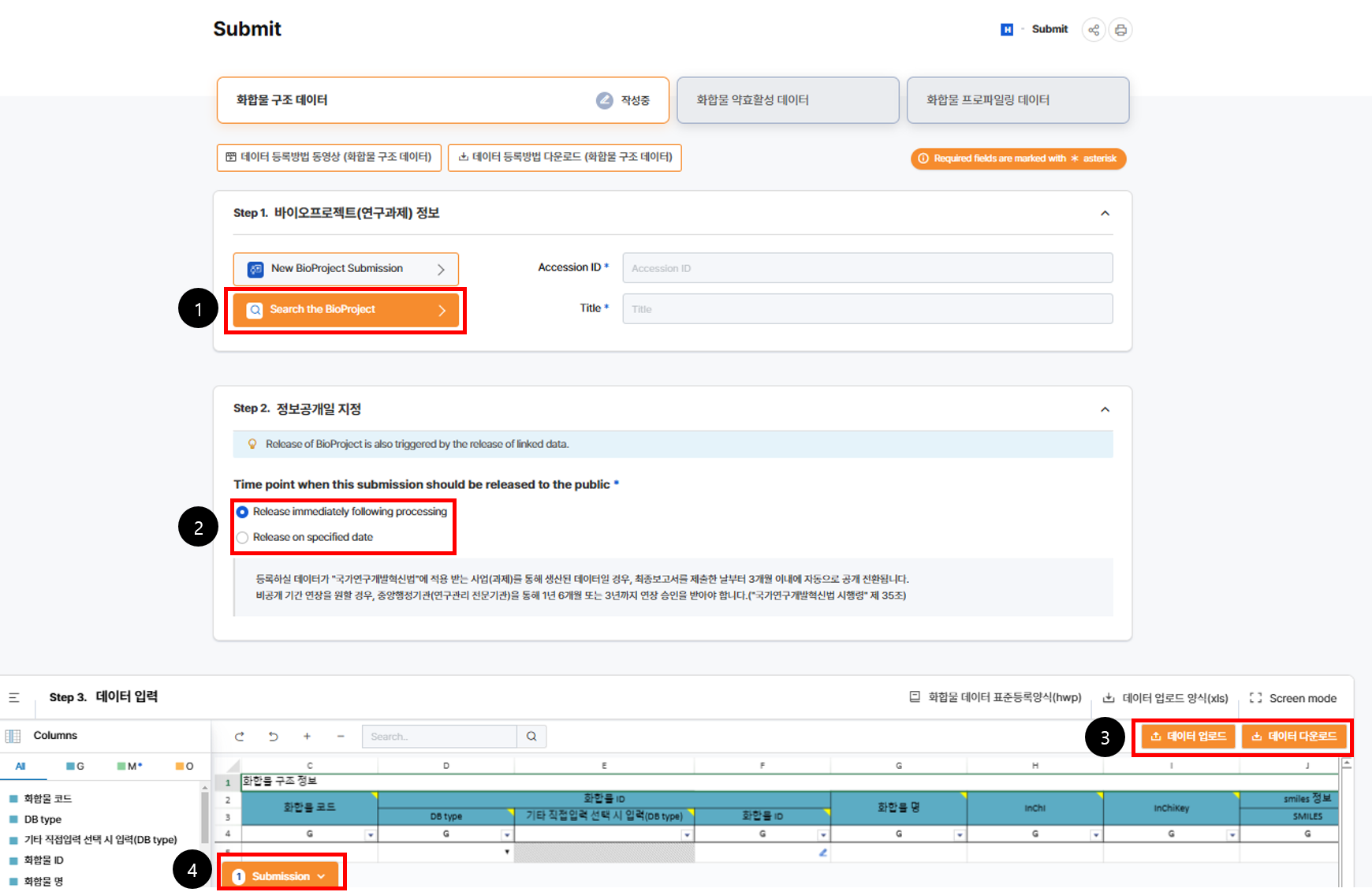Click the redo arrow icon in the spreadsheet toolbar
Screen dimensions: 1372x892
coord(240,737)
